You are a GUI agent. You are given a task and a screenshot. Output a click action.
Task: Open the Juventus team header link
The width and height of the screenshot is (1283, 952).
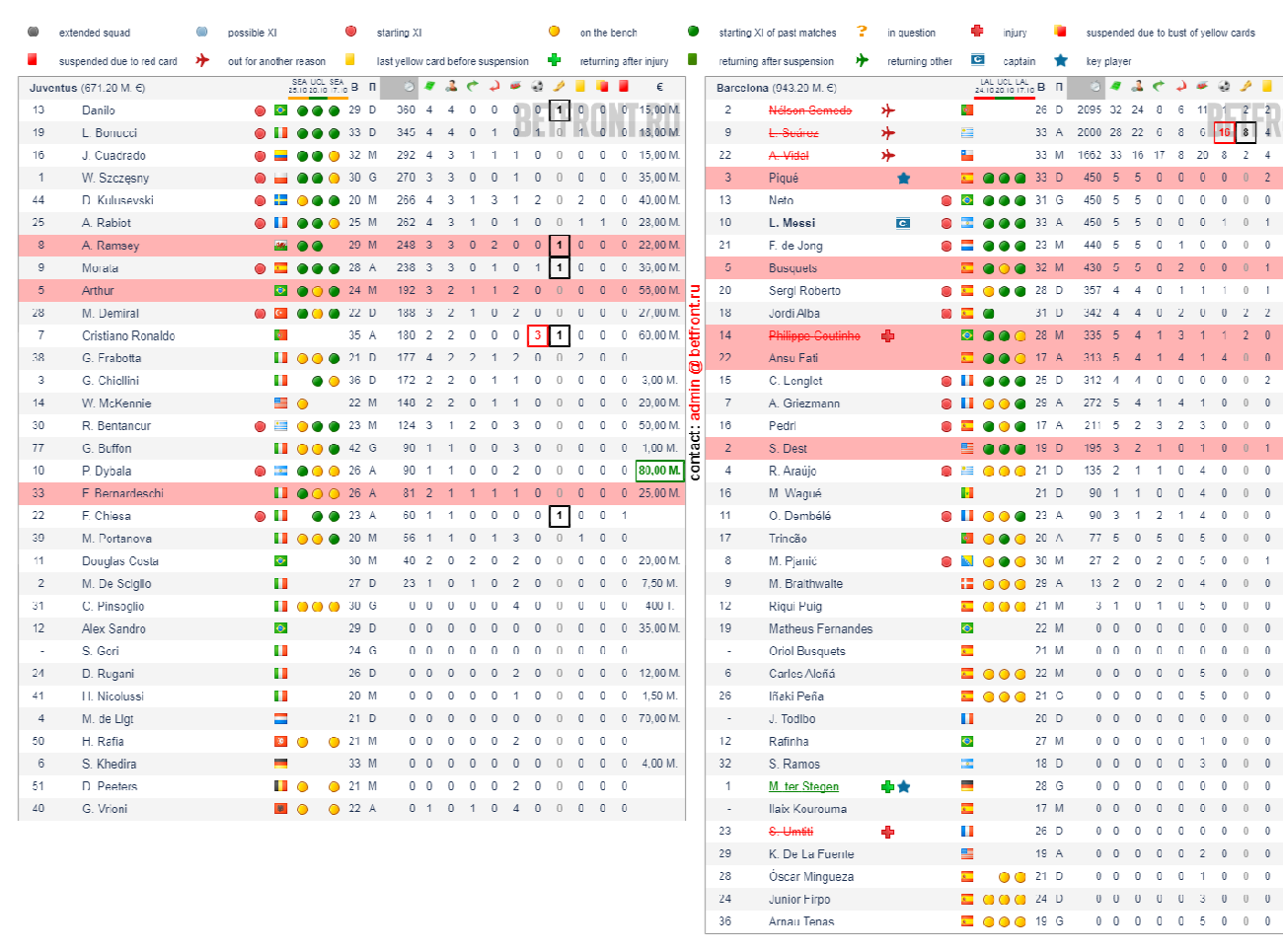87,88
